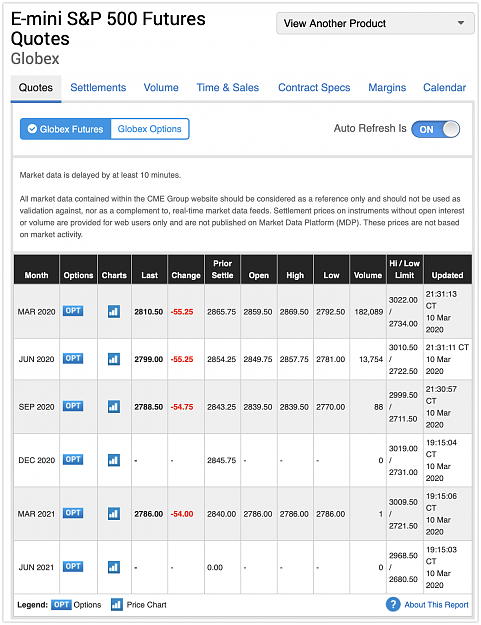Open price chart for JUN 2020 contract
481x625 pixels.
pyautogui.click(x=114, y=359)
